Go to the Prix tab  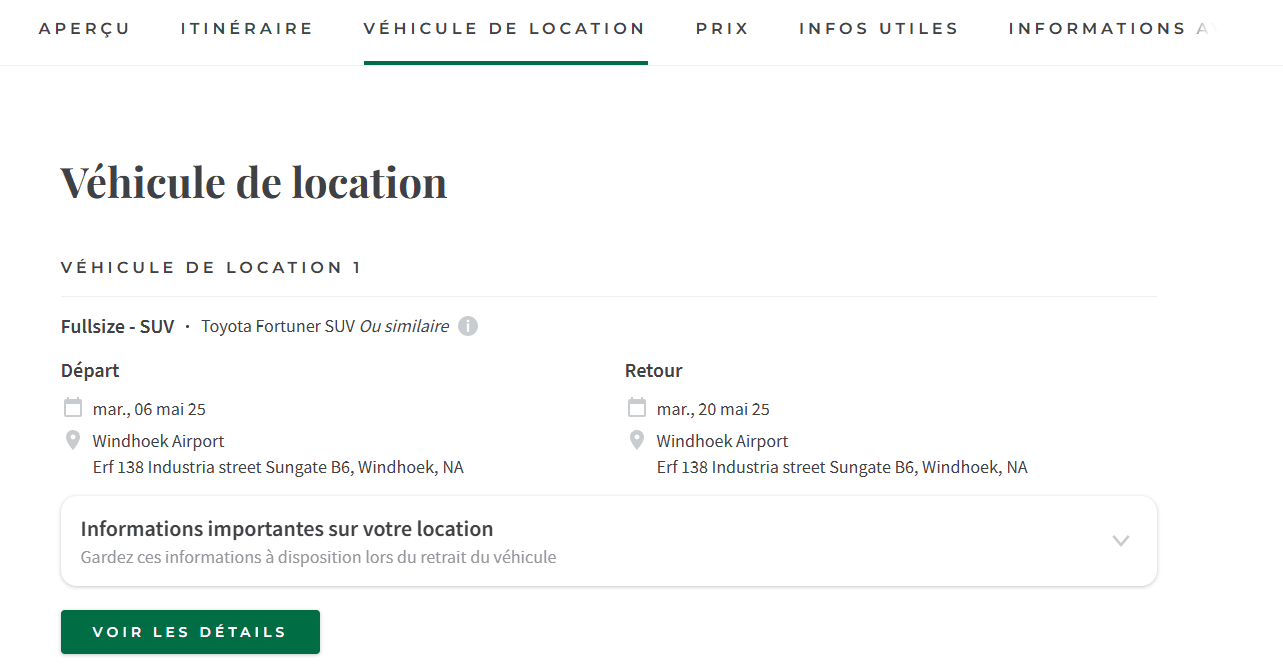[722, 29]
